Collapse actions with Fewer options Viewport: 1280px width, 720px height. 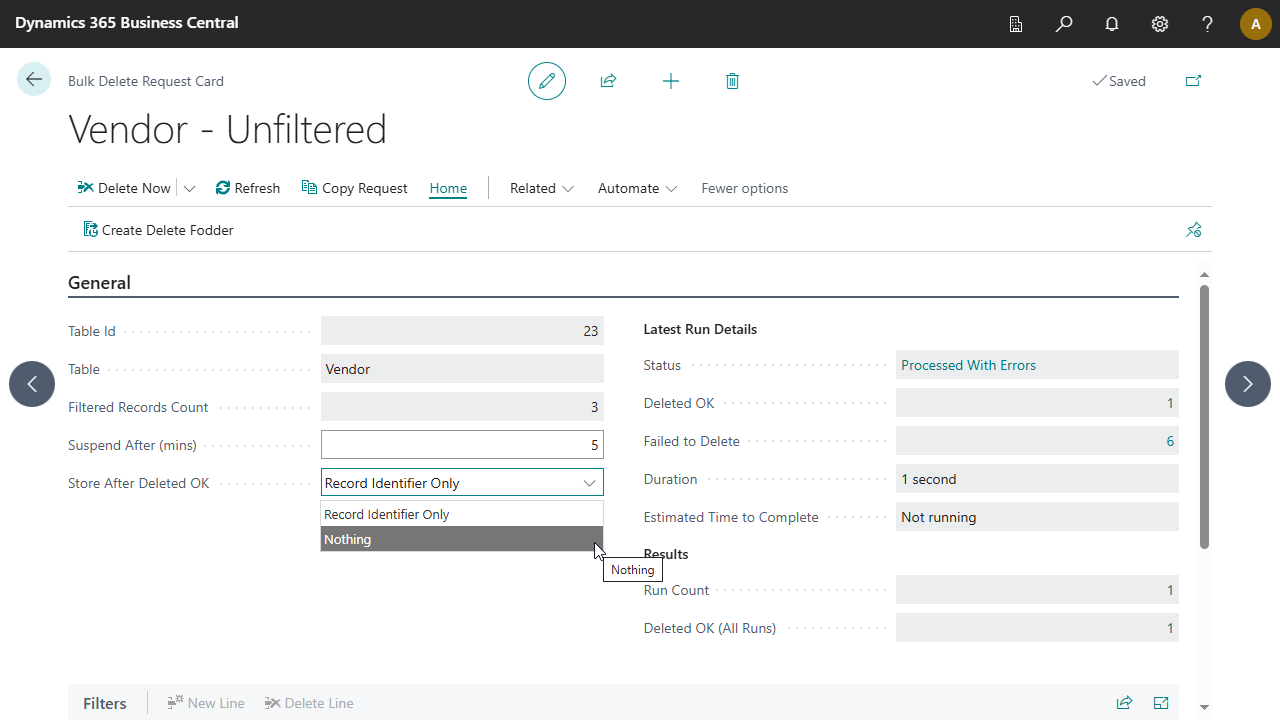pos(744,188)
